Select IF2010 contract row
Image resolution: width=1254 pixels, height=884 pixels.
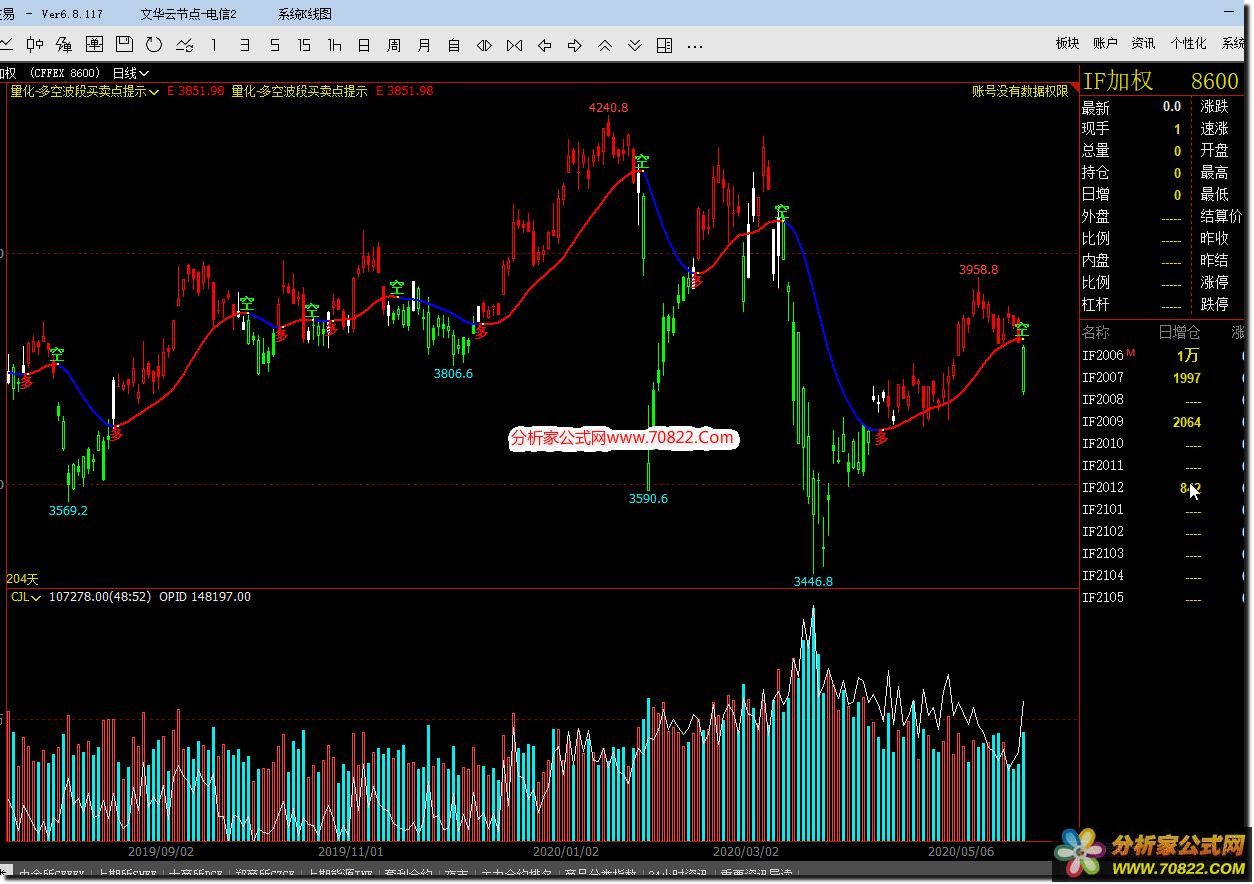pos(1162,443)
